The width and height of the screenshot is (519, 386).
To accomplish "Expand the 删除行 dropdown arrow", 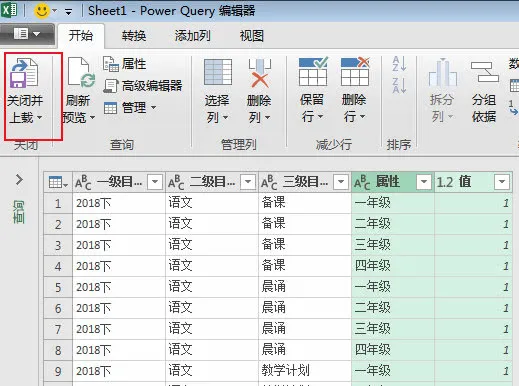I will (x=362, y=116).
